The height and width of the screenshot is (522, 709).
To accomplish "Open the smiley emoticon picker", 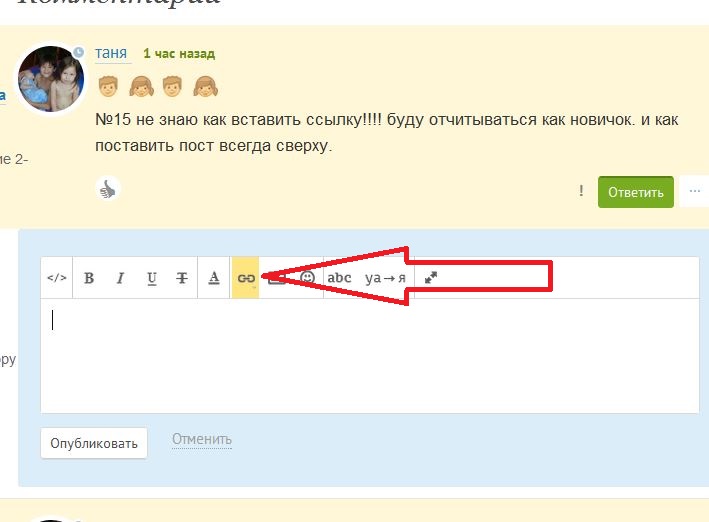I will (307, 277).
